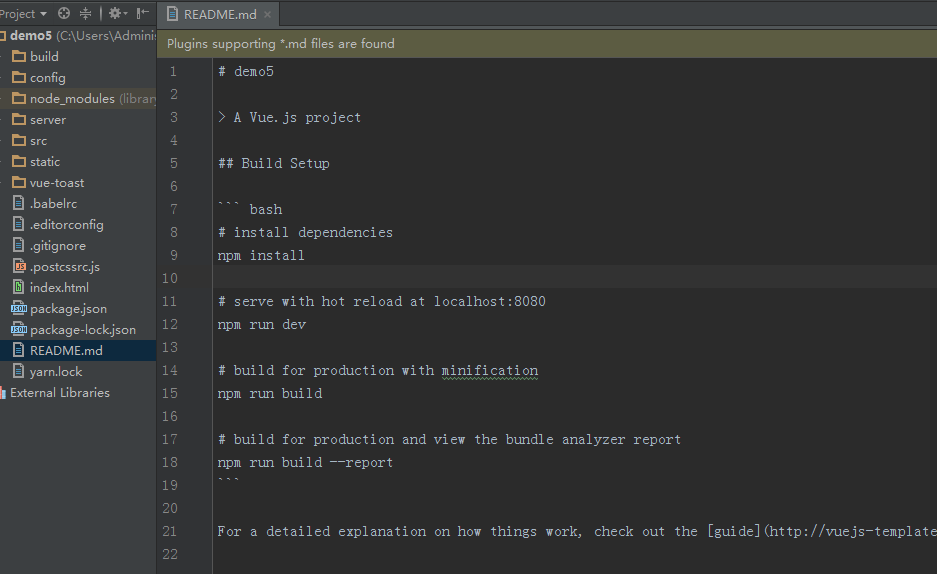Click the .gitignore file icon

(x=19, y=245)
